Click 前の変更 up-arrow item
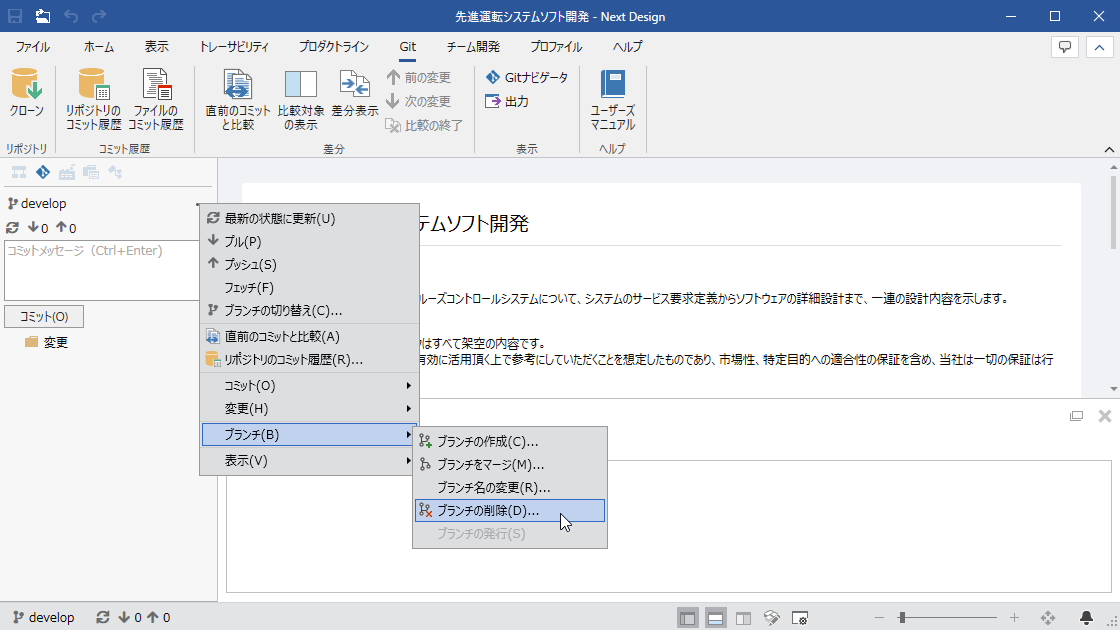Screen dimensions: 1120x630 tap(419, 77)
